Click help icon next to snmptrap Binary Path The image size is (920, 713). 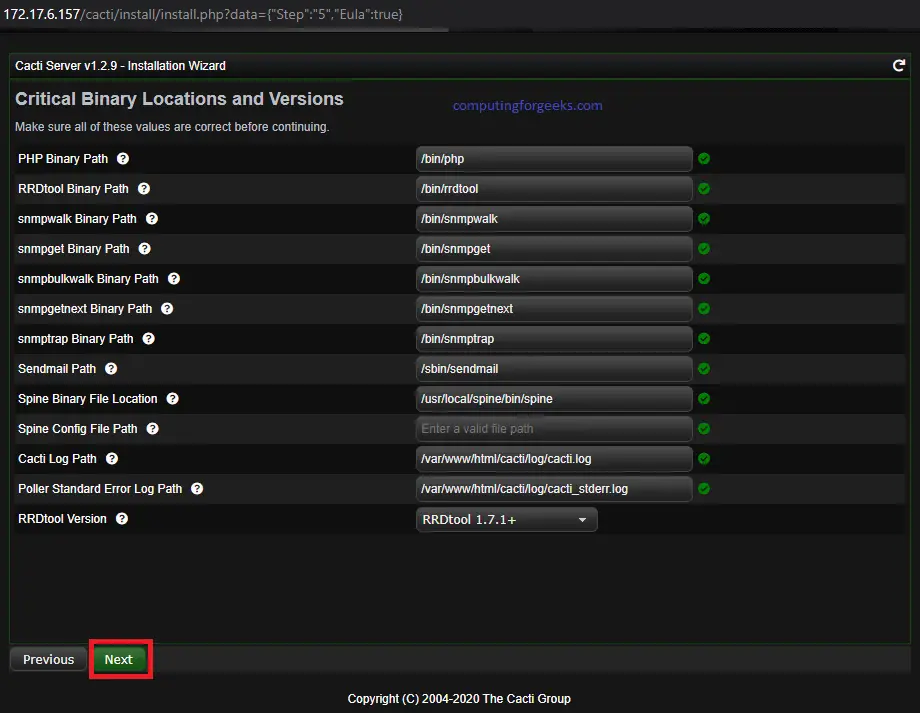148,339
